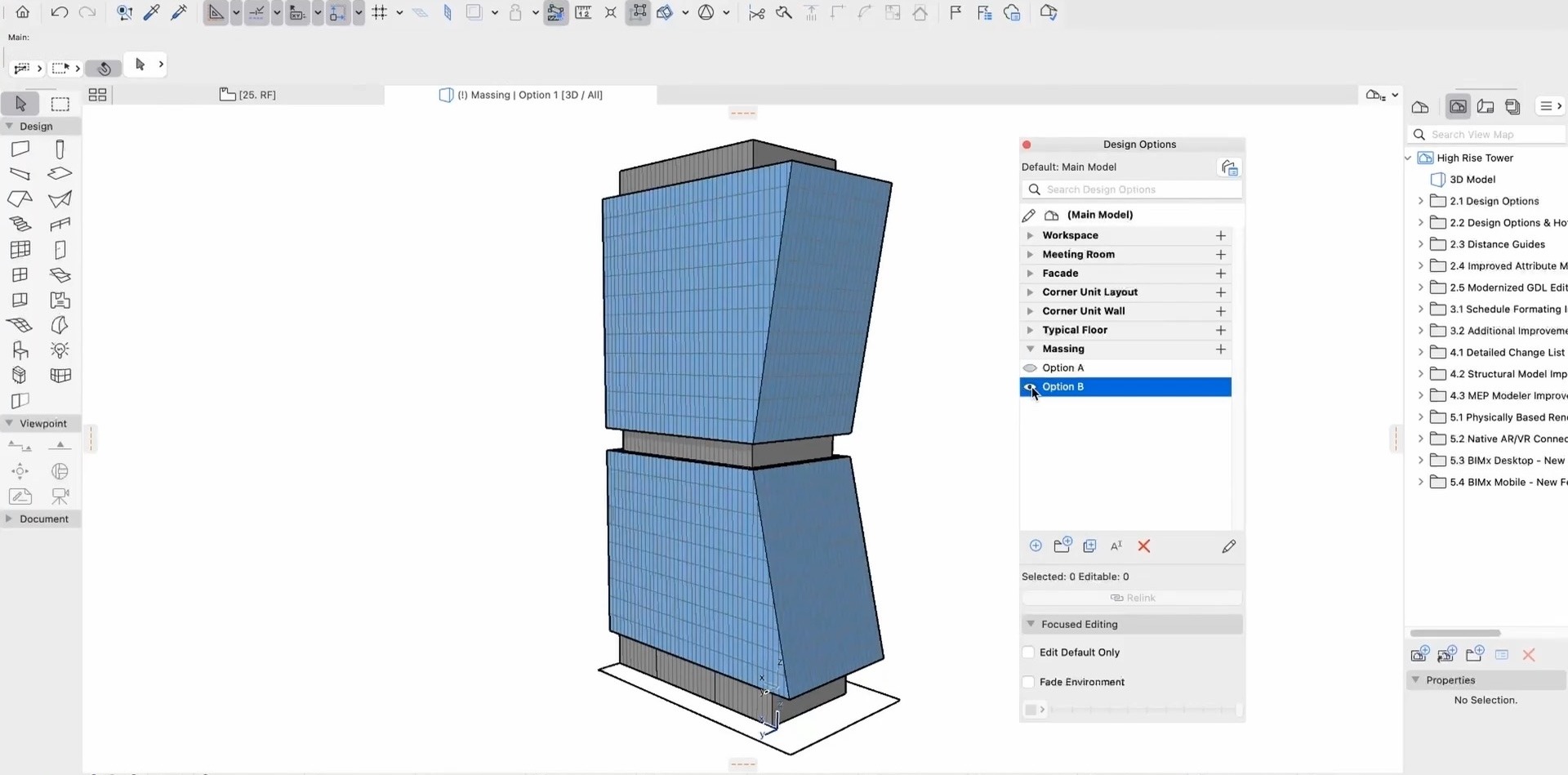Image resolution: width=1568 pixels, height=775 pixels.
Task: Collapse the Massing group in Design Options
Action: [1030, 349]
